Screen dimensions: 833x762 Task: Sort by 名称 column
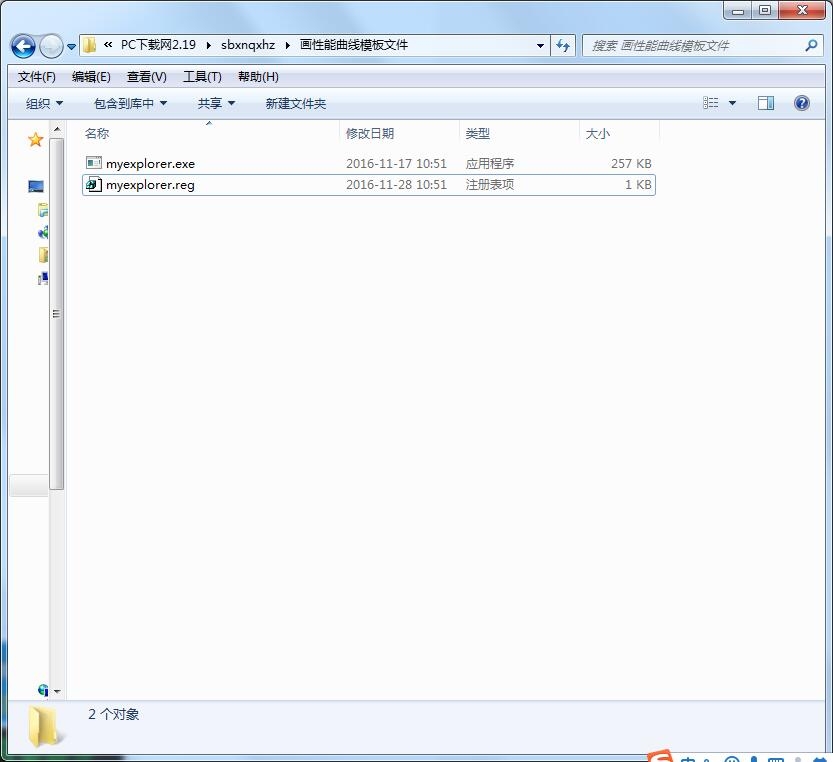pyautogui.click(x=210, y=133)
